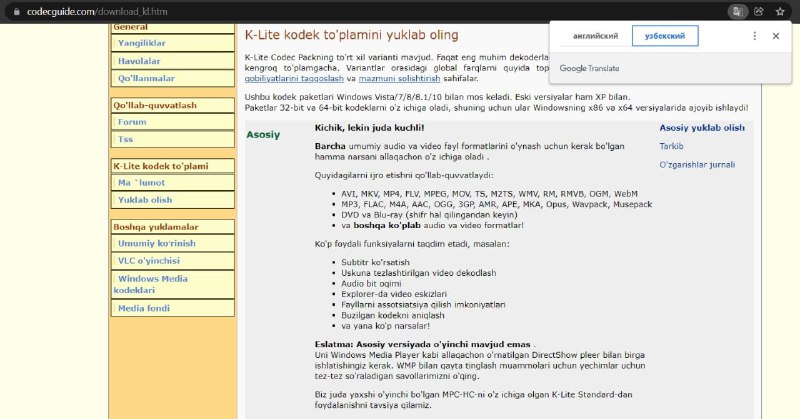Click the Google Translate icon in address bar
This screenshot has width=800, height=419.
pyautogui.click(x=737, y=11)
